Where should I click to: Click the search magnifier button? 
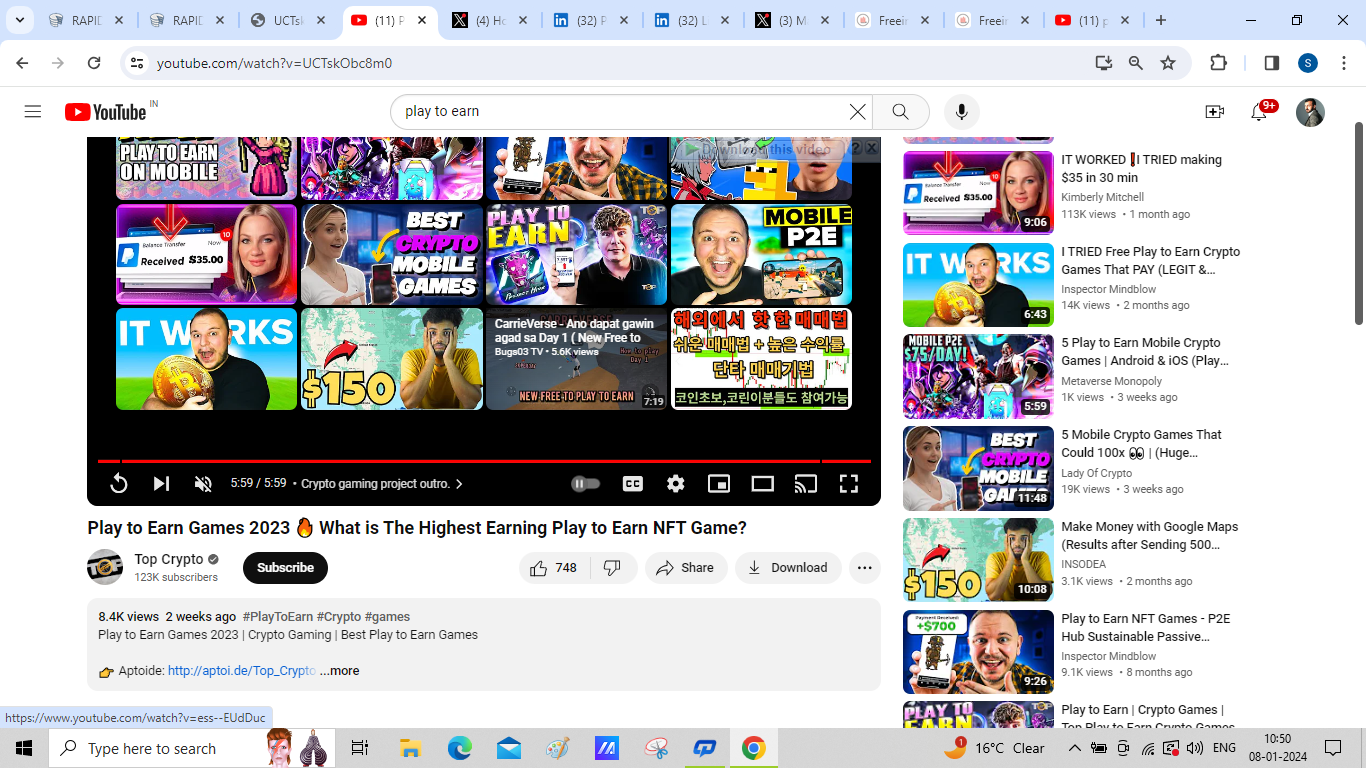(x=900, y=111)
